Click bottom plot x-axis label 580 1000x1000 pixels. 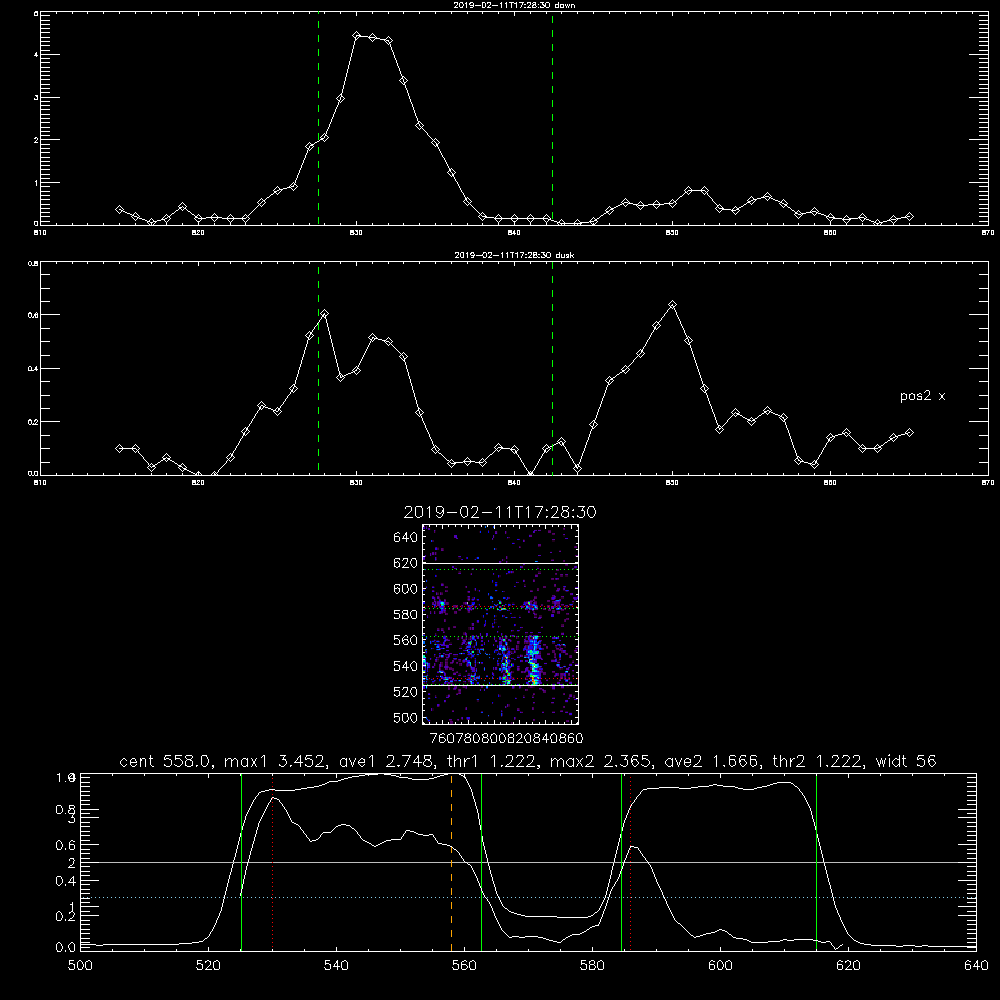tap(592, 966)
